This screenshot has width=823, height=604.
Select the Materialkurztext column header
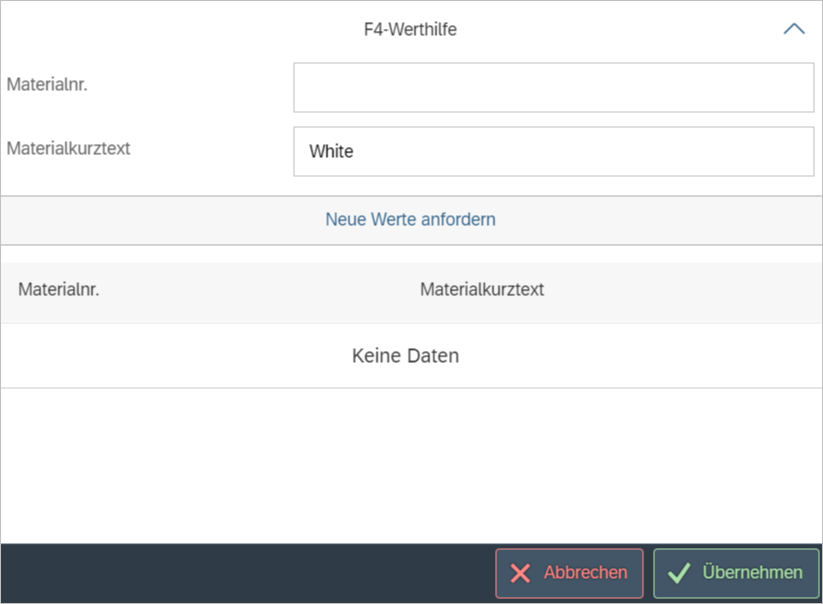pyautogui.click(x=482, y=290)
